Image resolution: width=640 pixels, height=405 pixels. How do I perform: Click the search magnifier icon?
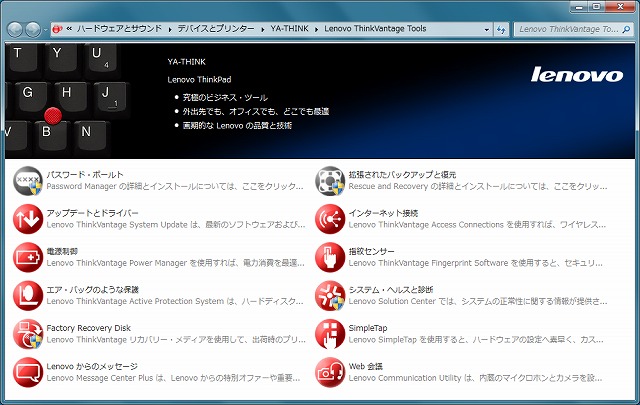tap(626, 29)
